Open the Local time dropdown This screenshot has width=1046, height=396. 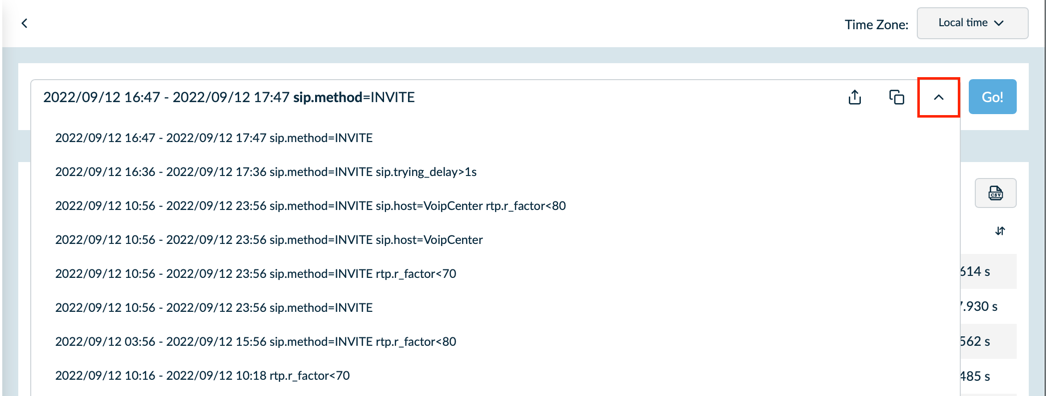point(972,23)
